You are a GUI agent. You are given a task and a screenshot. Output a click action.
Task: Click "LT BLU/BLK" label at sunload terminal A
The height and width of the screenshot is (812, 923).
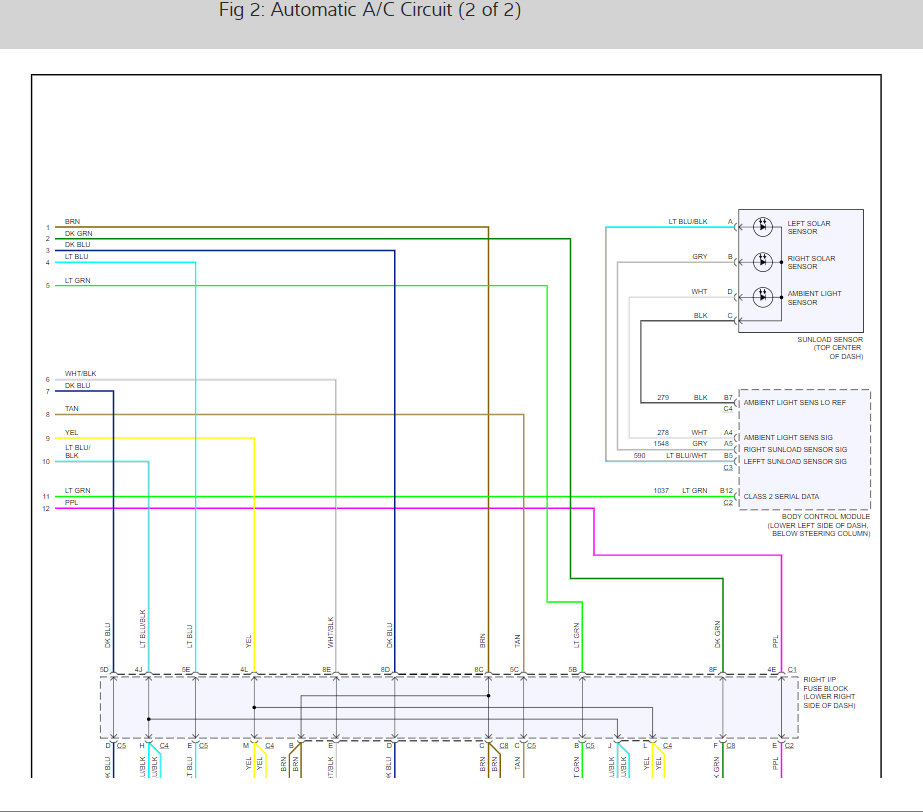point(688,221)
